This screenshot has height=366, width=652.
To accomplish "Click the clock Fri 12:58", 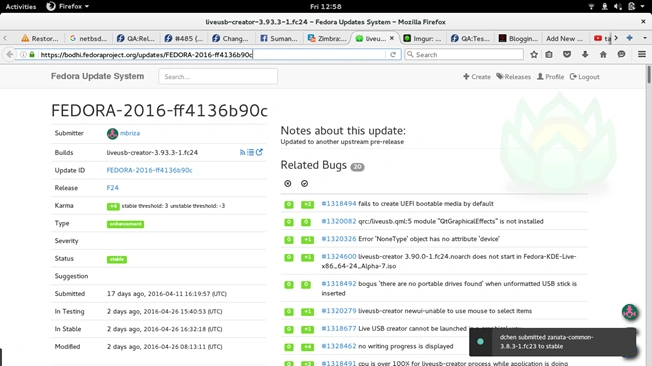I will (x=326, y=6).
